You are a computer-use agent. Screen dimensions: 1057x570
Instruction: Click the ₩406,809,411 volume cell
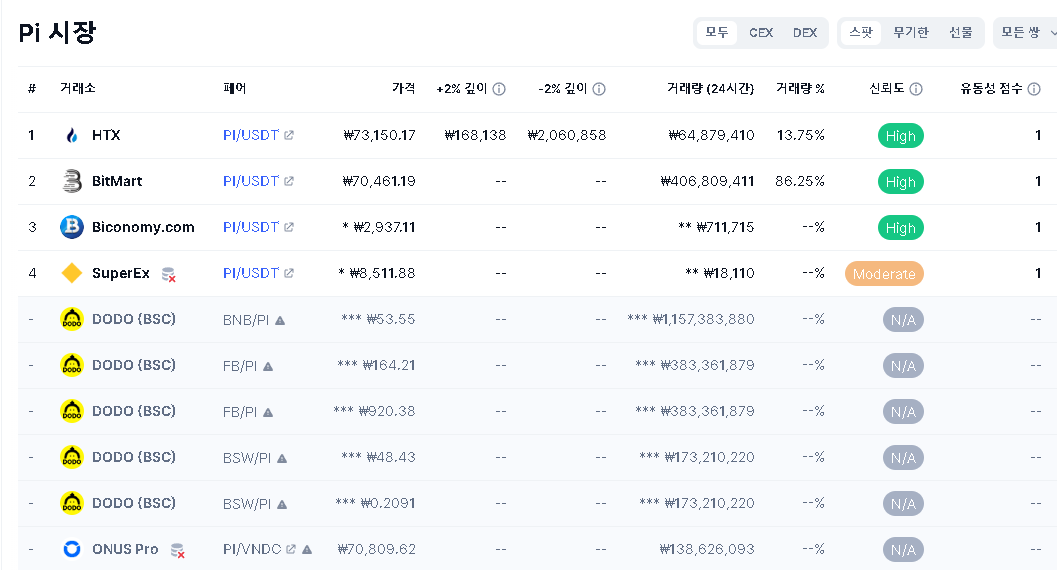707,181
